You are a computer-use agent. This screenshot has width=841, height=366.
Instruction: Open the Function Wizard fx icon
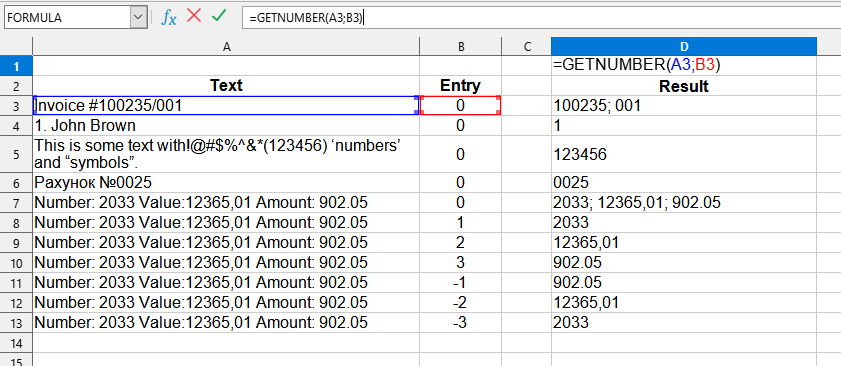pyautogui.click(x=168, y=17)
